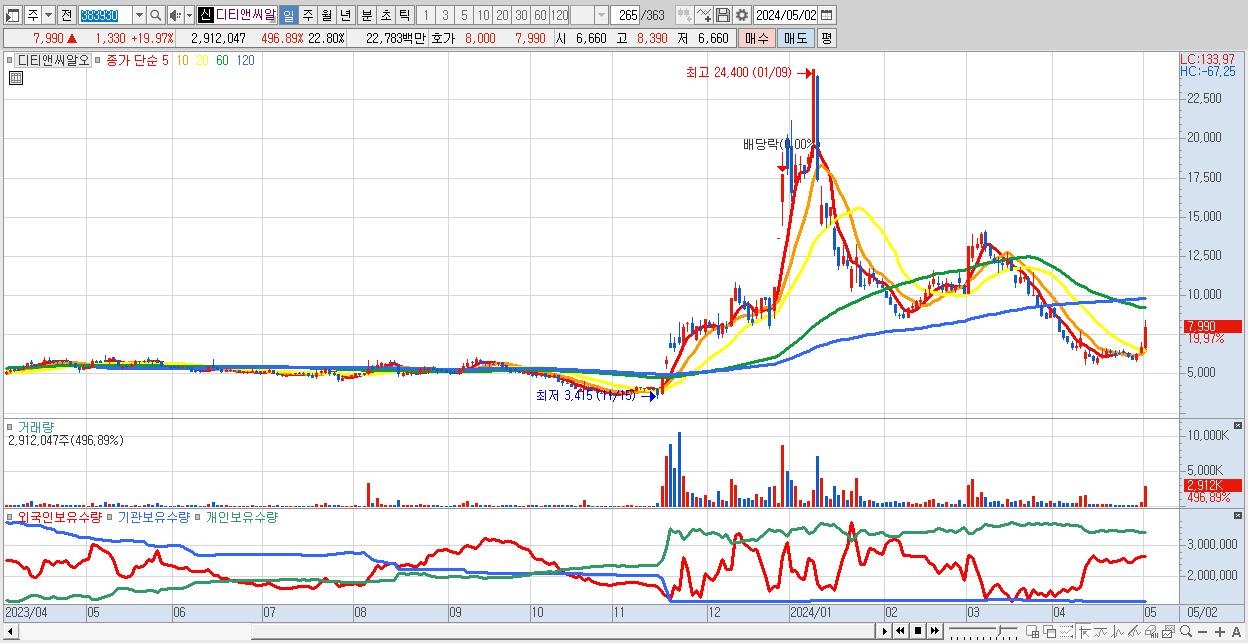Viewport: 1248px width, 643px height.
Task: Click the 평 button next to 매도
Action: [x=826, y=38]
